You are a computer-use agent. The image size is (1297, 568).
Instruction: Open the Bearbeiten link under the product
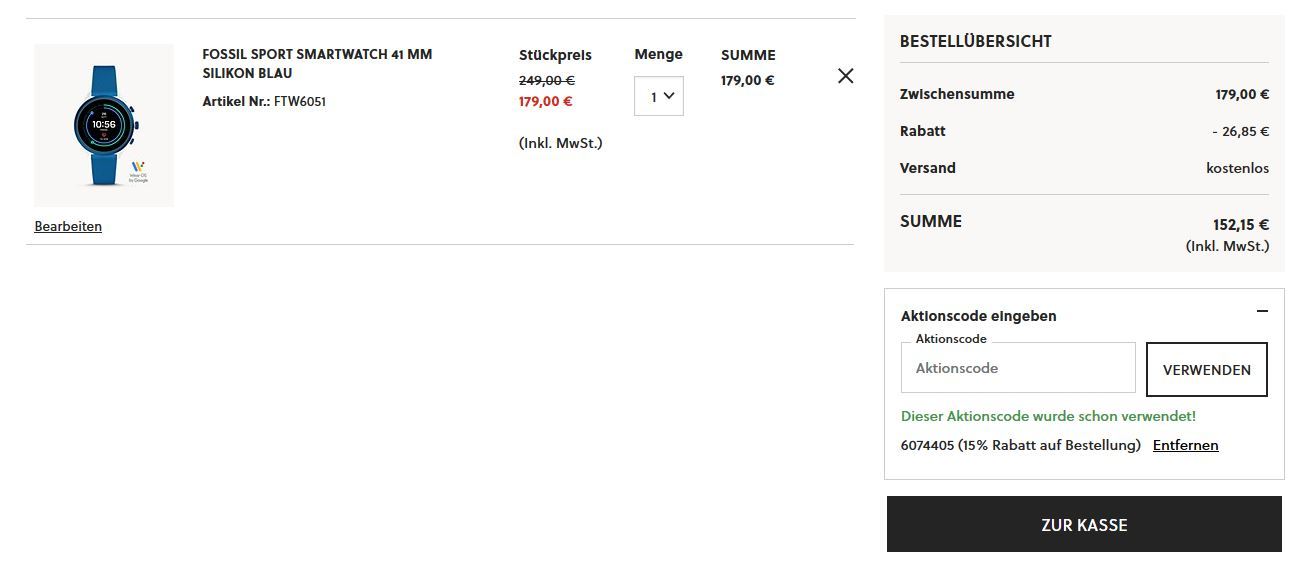pos(68,226)
